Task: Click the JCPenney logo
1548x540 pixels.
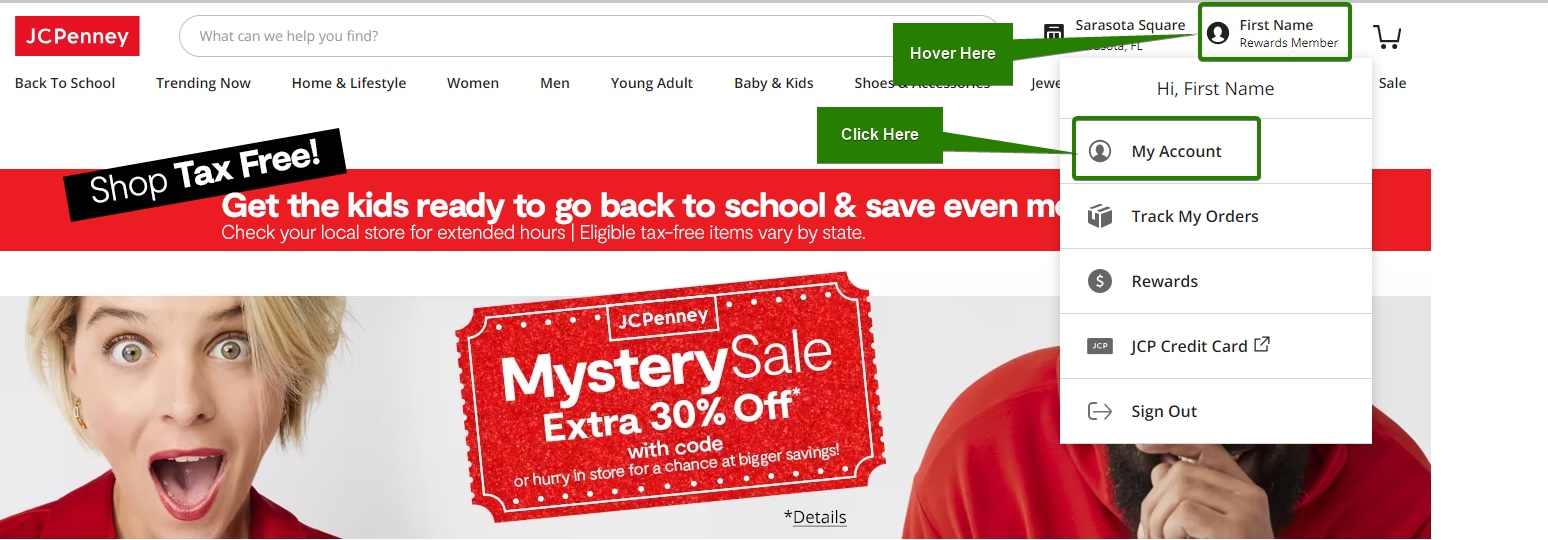Action: (77, 36)
